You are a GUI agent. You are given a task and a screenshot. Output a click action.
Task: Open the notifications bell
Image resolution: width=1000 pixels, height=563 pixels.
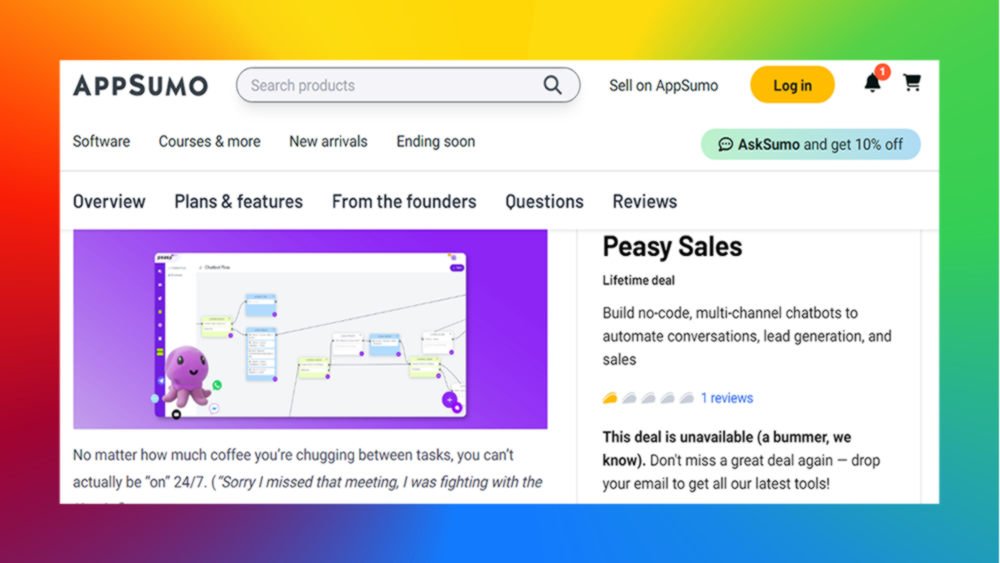[872, 83]
